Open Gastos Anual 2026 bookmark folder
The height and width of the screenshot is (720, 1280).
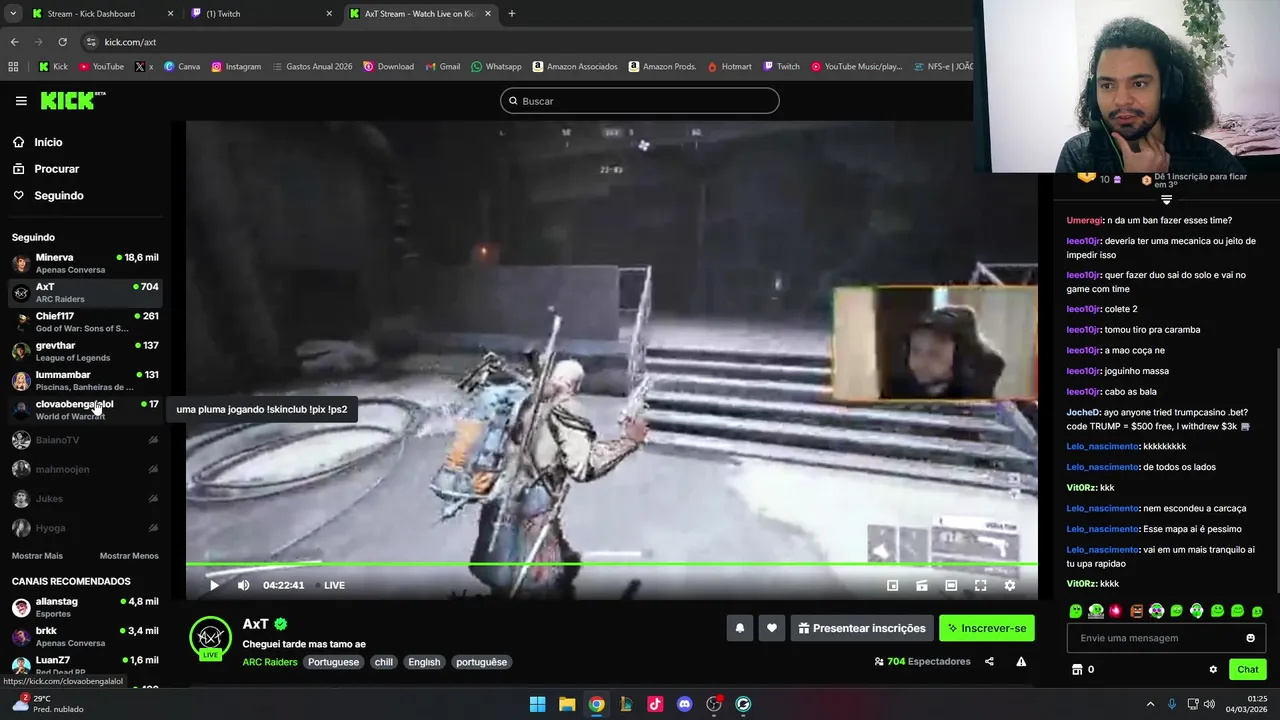click(x=311, y=67)
